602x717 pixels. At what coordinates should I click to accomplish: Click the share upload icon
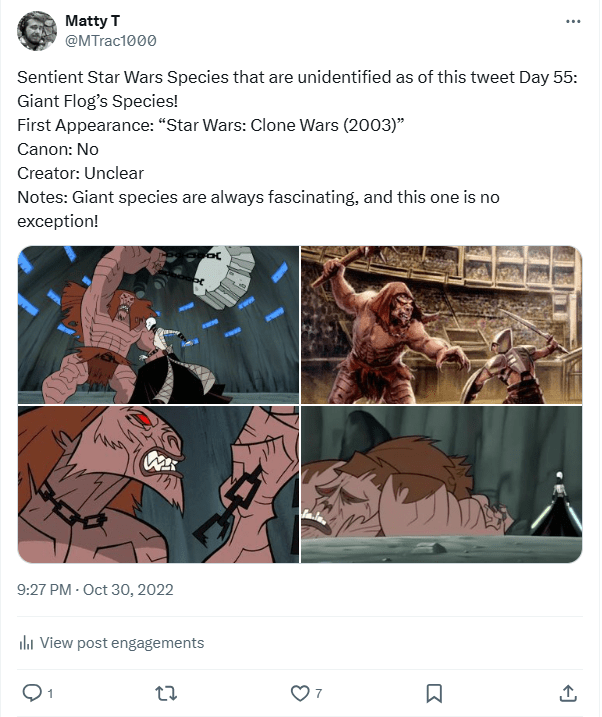coord(567,692)
